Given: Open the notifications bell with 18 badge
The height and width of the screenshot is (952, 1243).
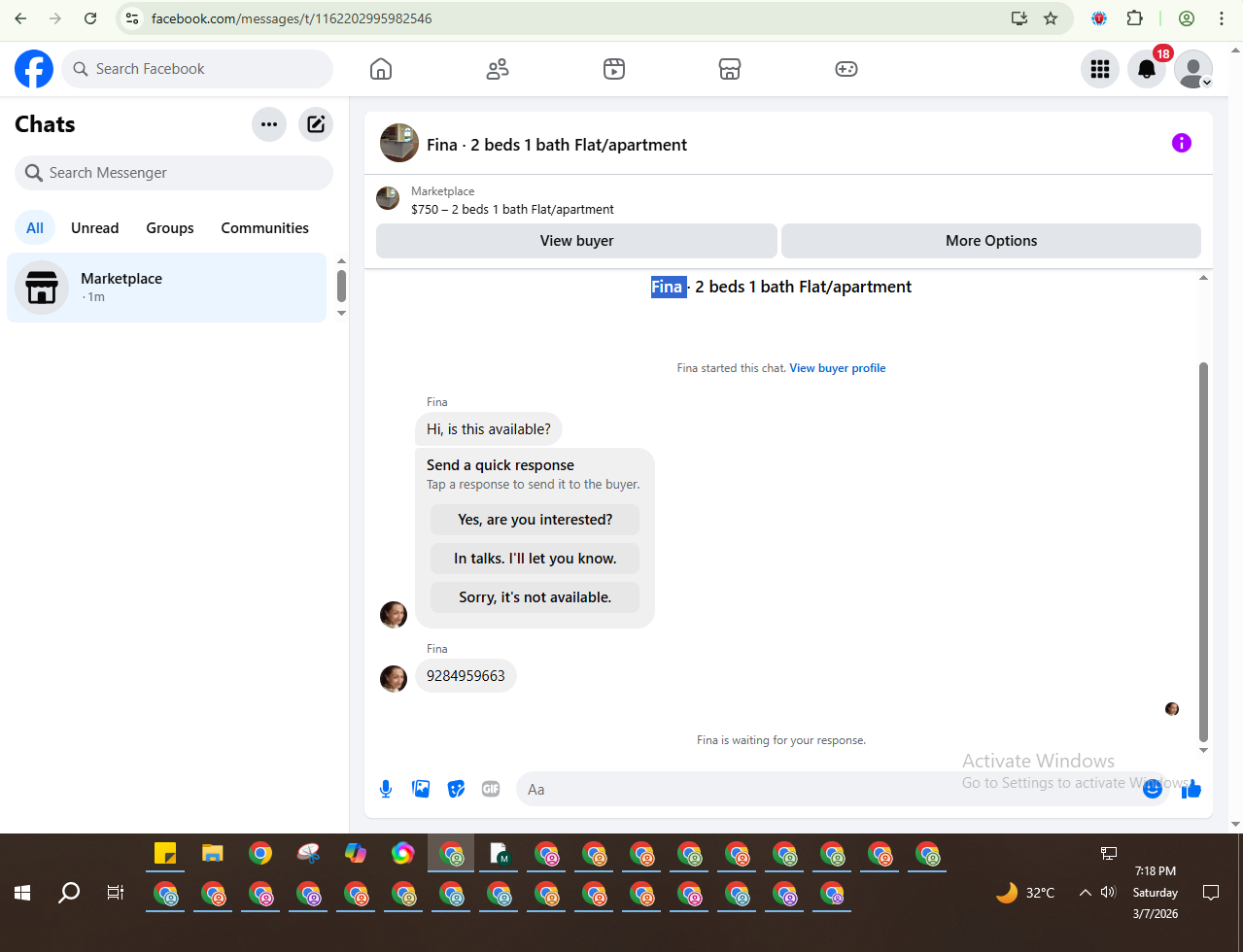Looking at the screenshot, I should click(x=1147, y=69).
